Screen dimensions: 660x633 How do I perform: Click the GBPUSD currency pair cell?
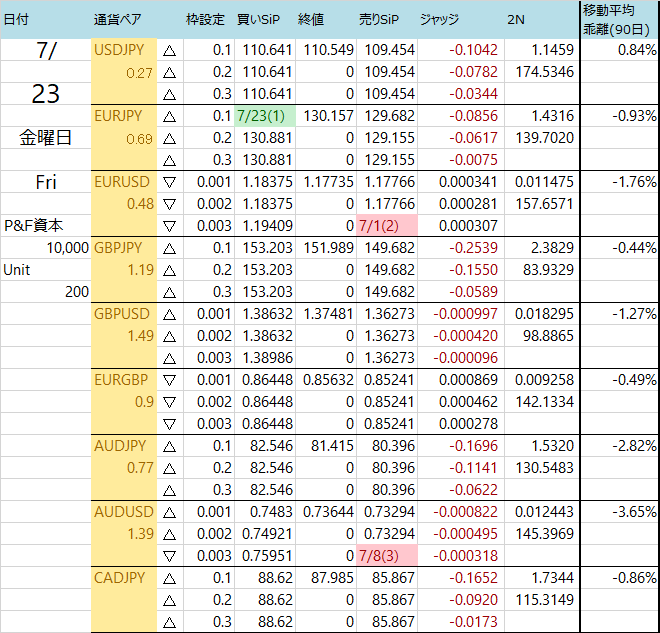click(124, 314)
